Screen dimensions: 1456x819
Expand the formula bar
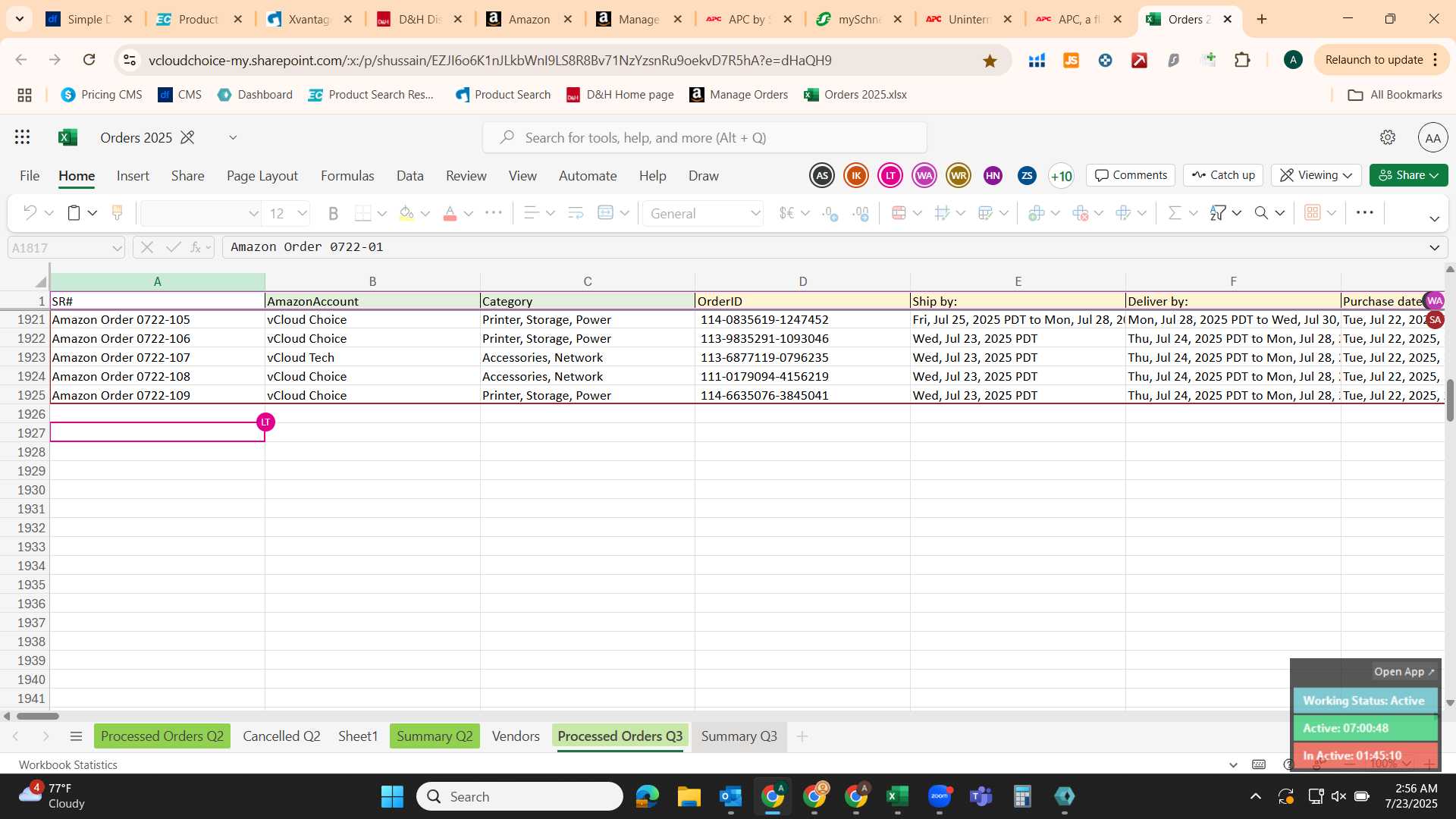1434,247
